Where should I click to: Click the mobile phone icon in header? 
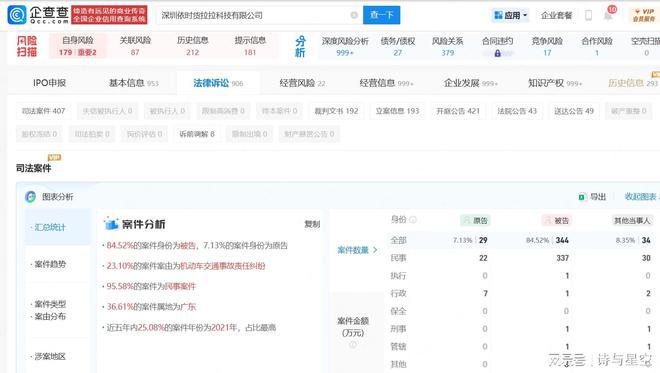coord(588,16)
